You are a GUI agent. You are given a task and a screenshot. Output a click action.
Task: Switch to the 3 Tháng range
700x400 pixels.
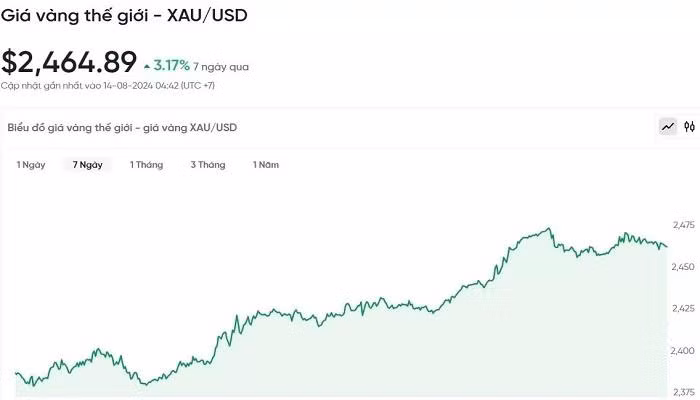tap(208, 164)
